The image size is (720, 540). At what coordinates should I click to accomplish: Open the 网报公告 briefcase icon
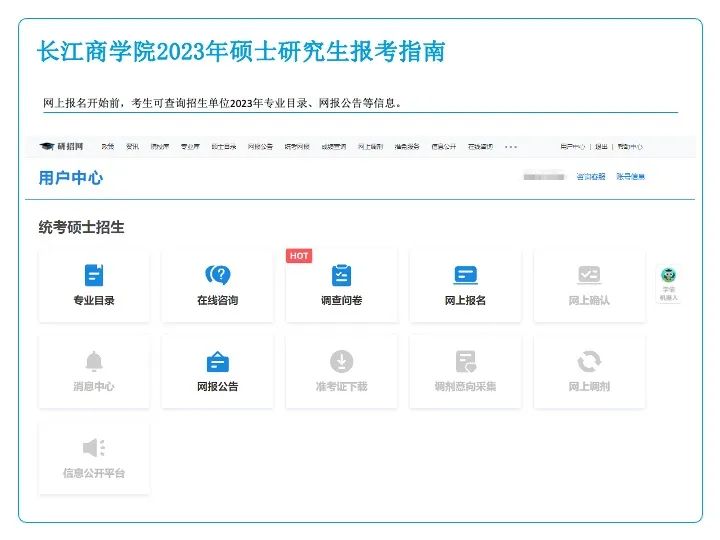218,361
